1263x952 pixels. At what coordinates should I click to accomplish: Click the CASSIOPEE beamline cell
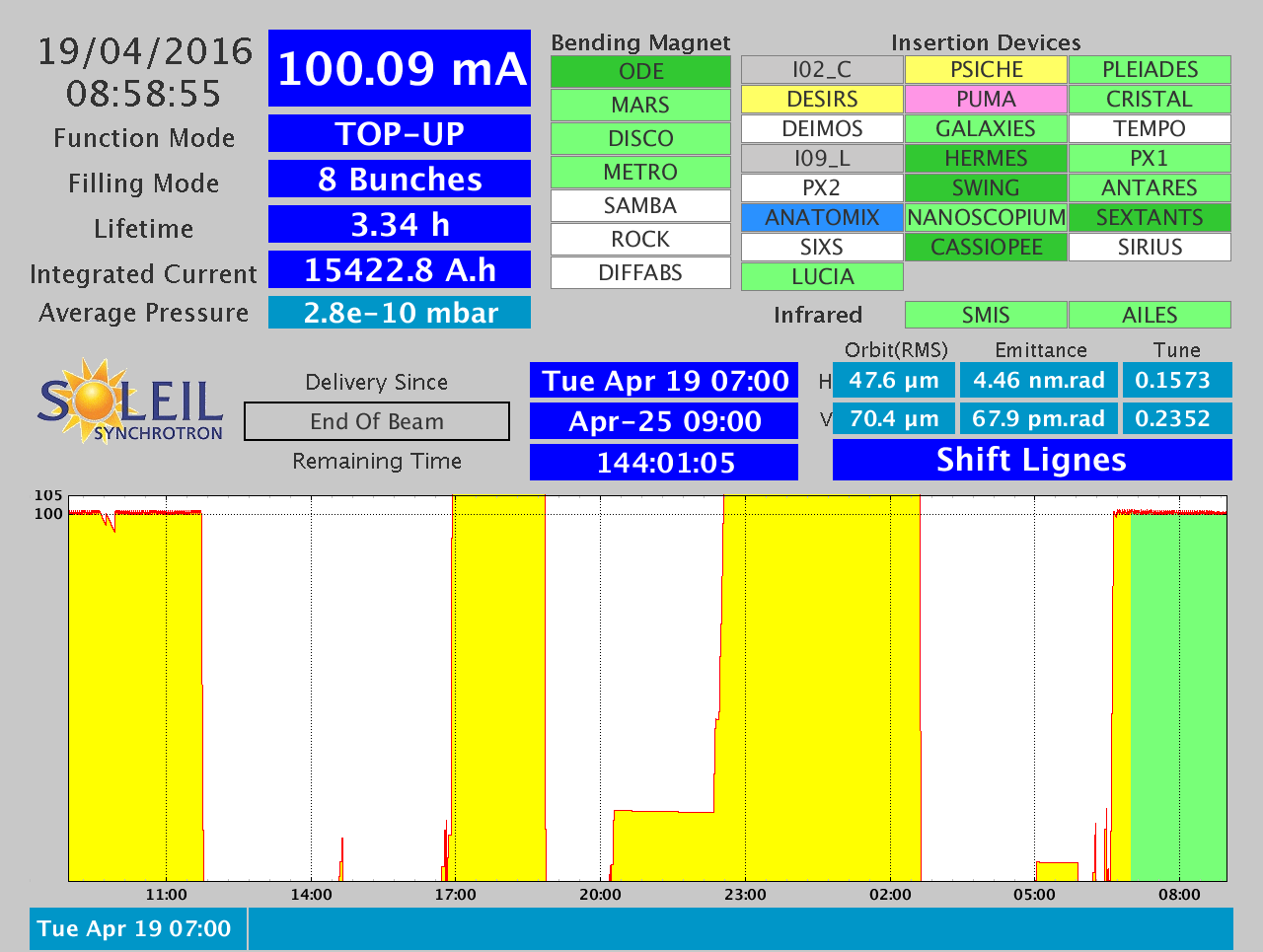(986, 248)
